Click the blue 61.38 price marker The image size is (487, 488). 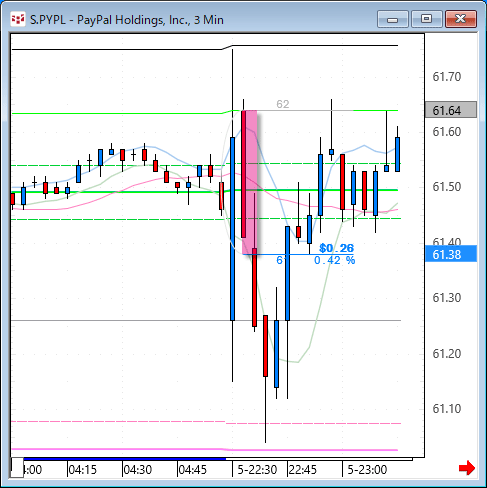(x=451, y=254)
